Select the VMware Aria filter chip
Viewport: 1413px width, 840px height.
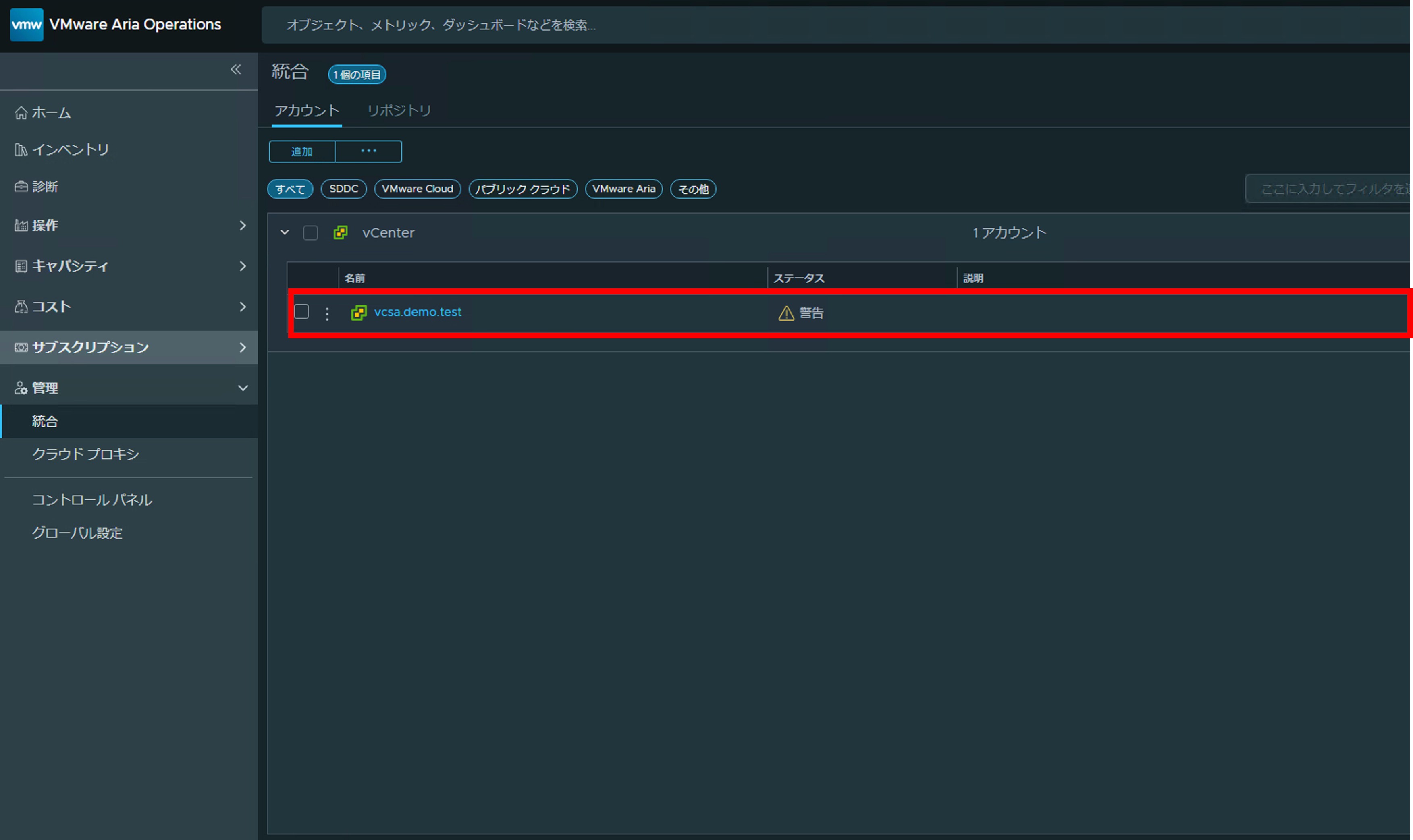pyautogui.click(x=623, y=189)
